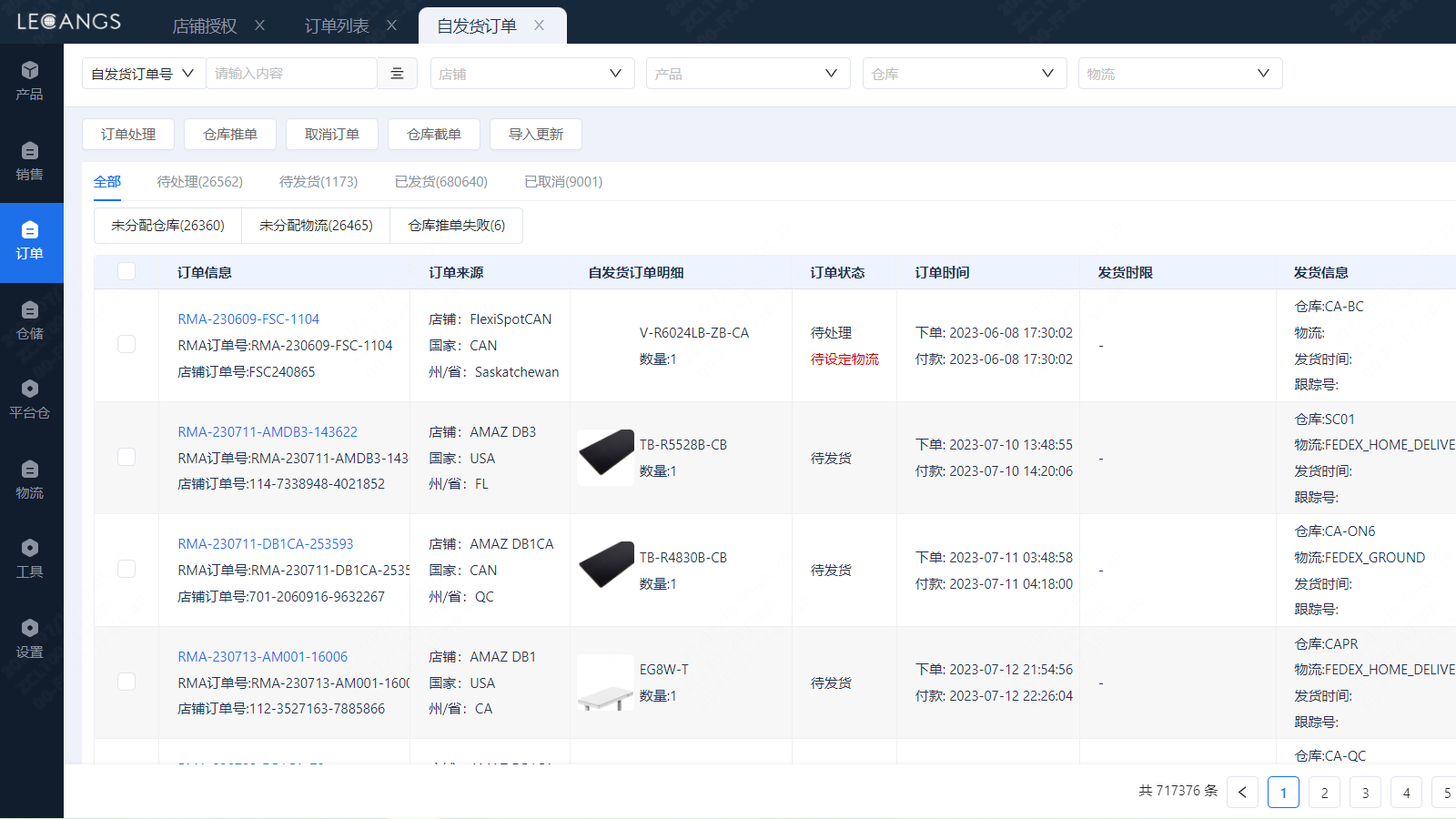The width and height of the screenshot is (1456, 819).
Task: Select order RMA-230713-AM001-16006 checkbox
Action: click(126, 682)
